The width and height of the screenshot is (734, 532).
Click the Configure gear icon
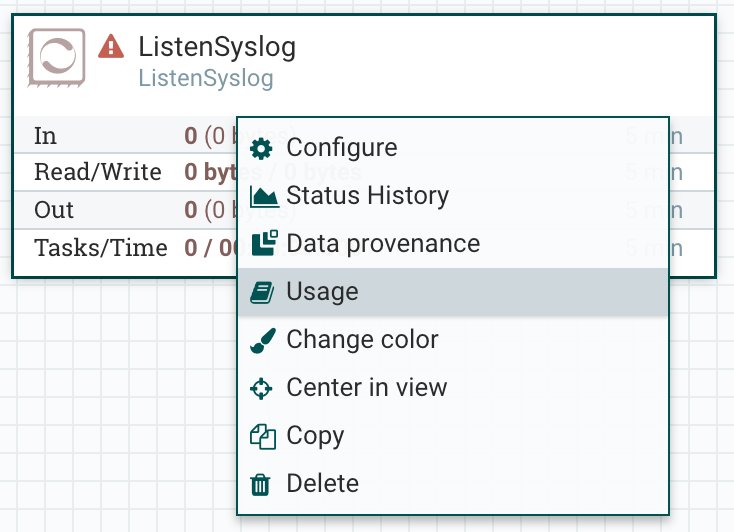[x=261, y=148]
